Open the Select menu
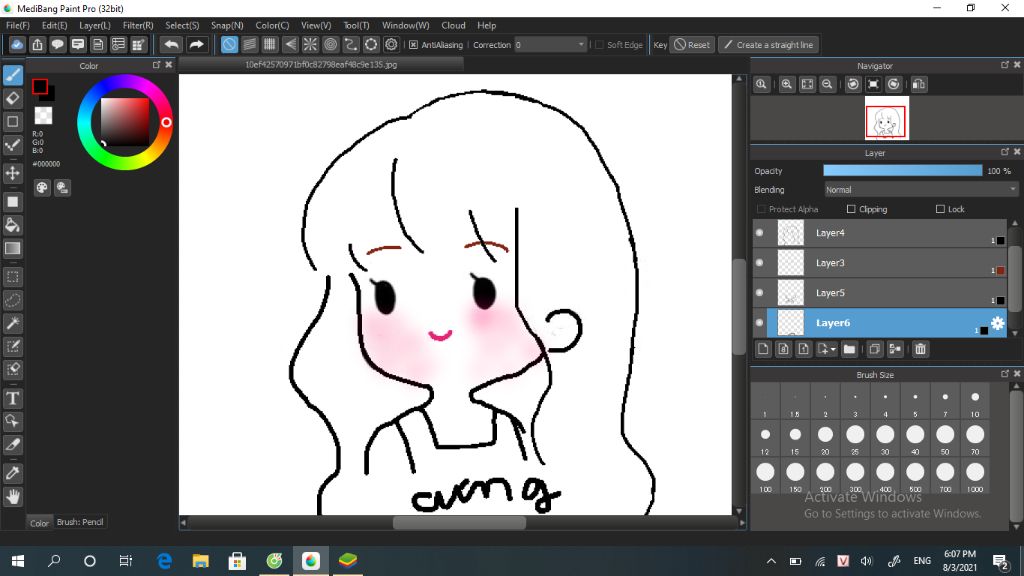Image resolution: width=1024 pixels, height=576 pixels. pos(182,25)
